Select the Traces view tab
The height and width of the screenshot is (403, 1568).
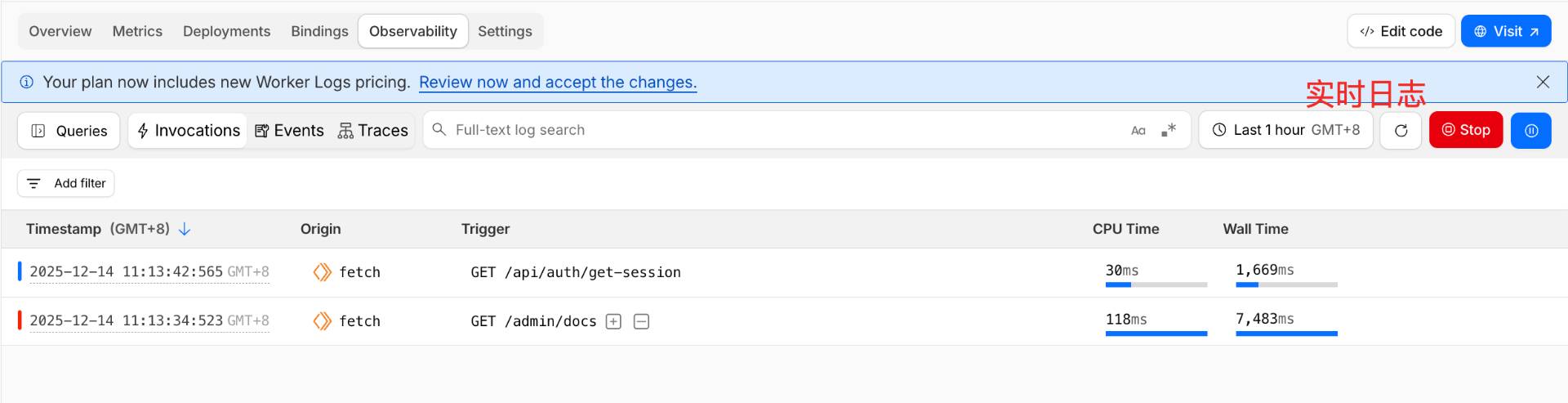[373, 131]
